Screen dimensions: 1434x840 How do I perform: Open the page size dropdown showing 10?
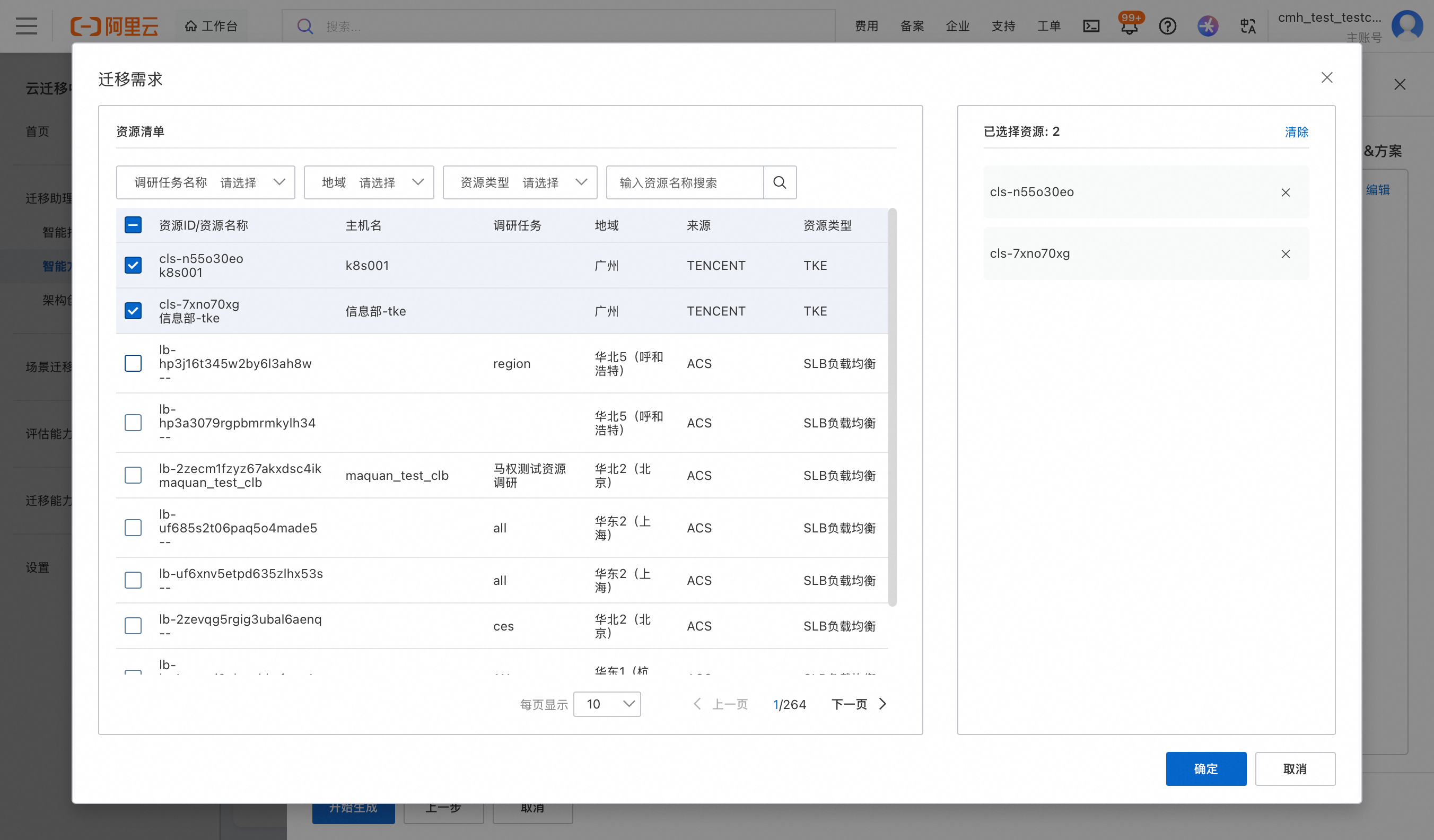click(x=607, y=704)
